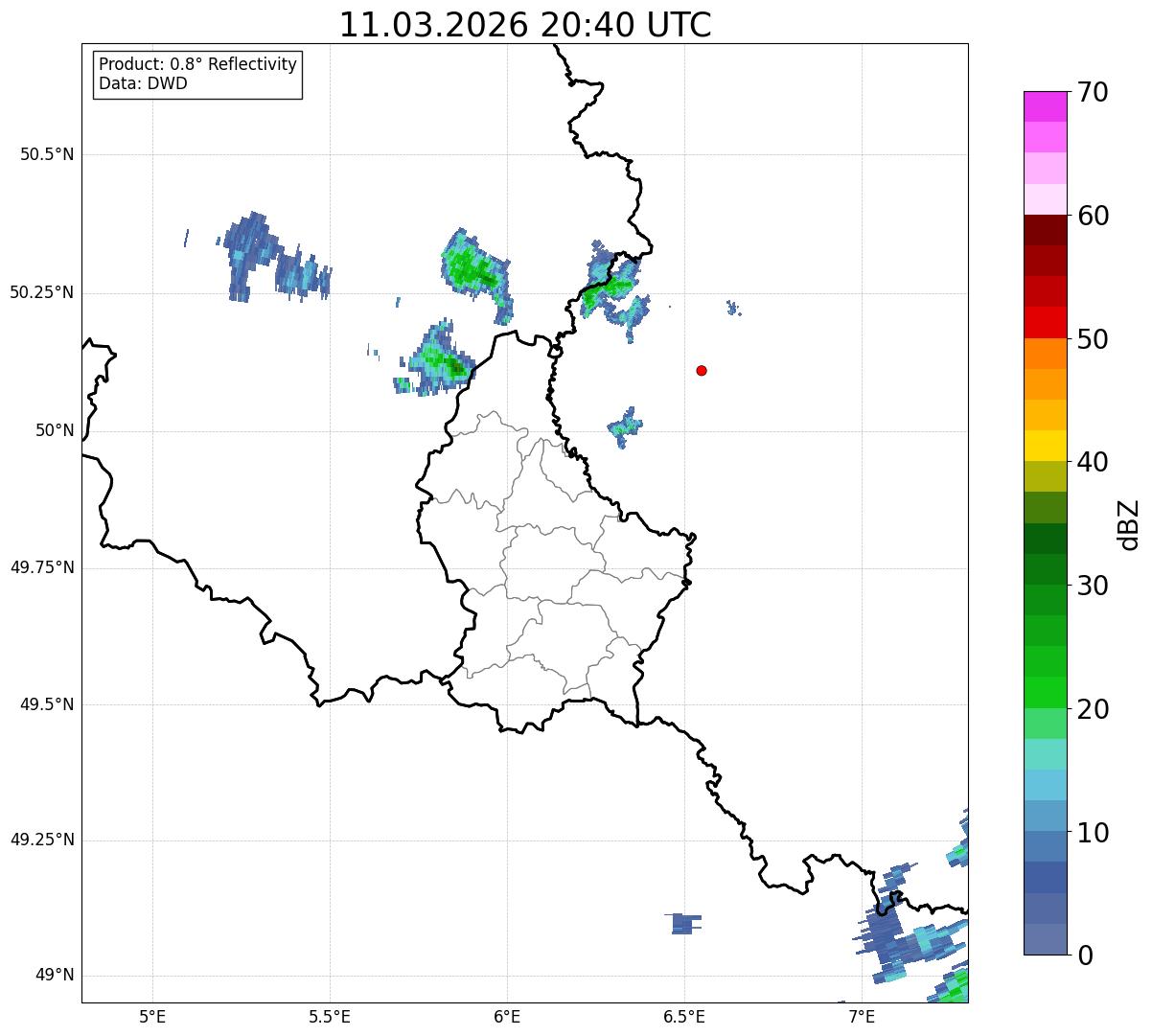The image size is (1152, 1036).
Task: Click the bright green colorbar segment above 20
Action: pos(1045,693)
